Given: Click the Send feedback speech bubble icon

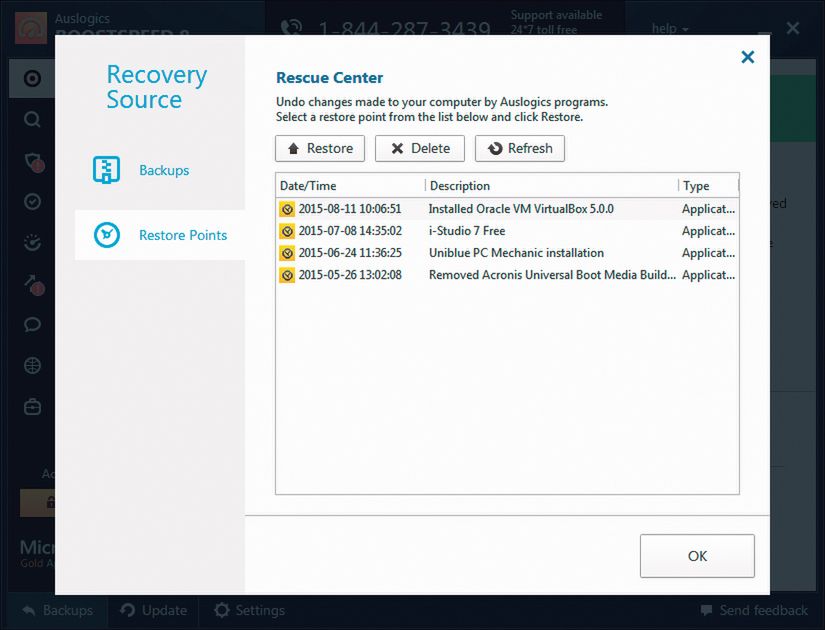Looking at the screenshot, I should point(707,610).
